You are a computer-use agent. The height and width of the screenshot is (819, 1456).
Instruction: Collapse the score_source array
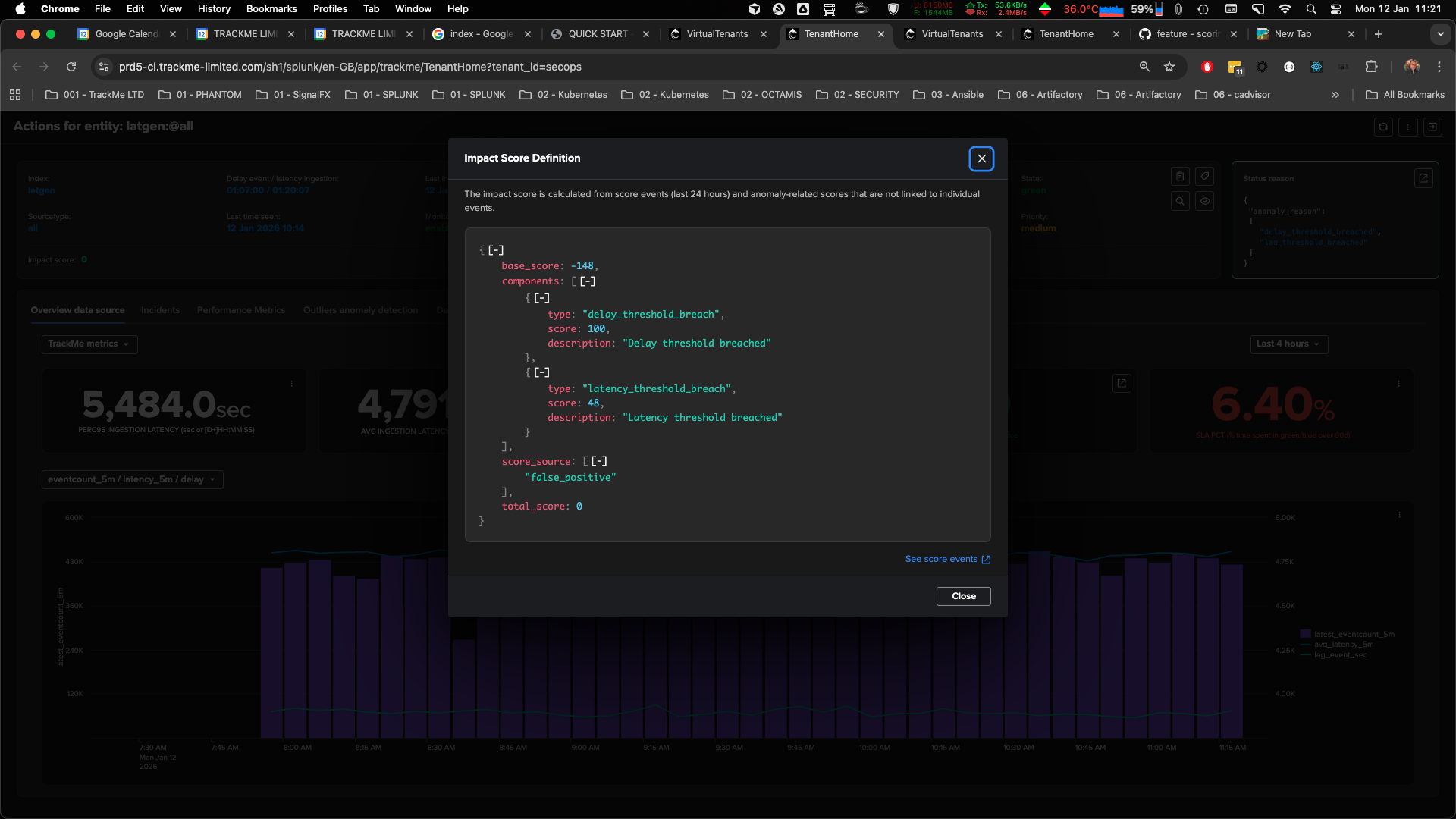tap(599, 461)
